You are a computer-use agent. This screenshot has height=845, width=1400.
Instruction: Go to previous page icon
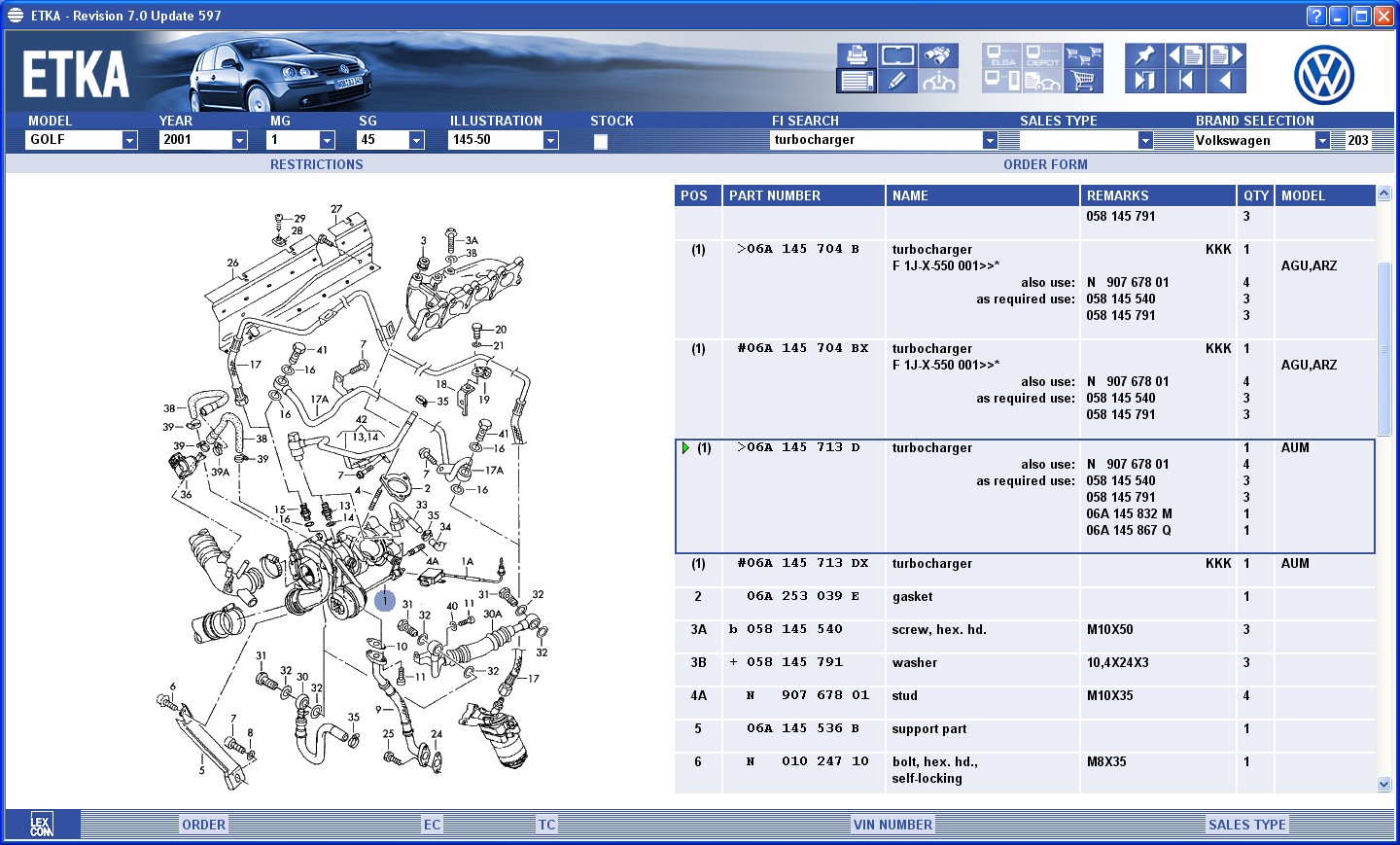(x=1185, y=55)
